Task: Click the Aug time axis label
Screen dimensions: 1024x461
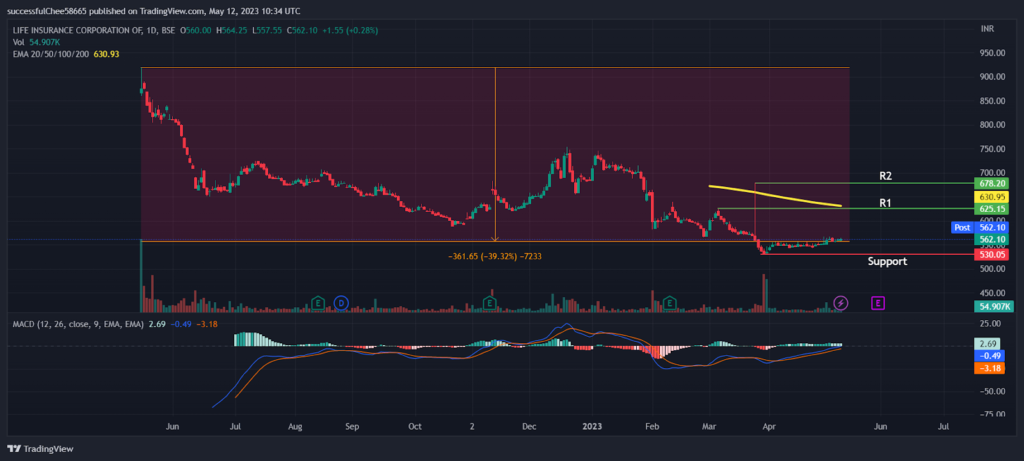Action: pos(295,426)
